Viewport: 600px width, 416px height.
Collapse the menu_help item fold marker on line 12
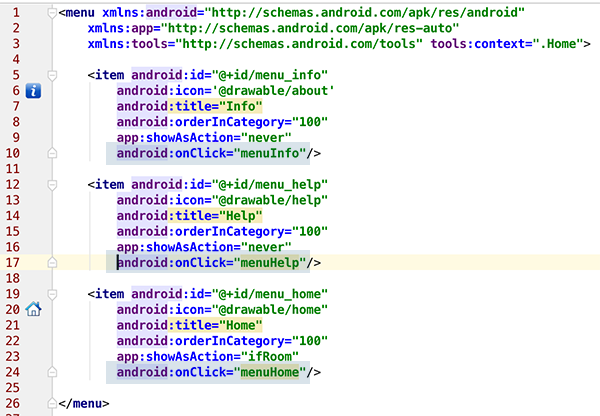point(52,185)
